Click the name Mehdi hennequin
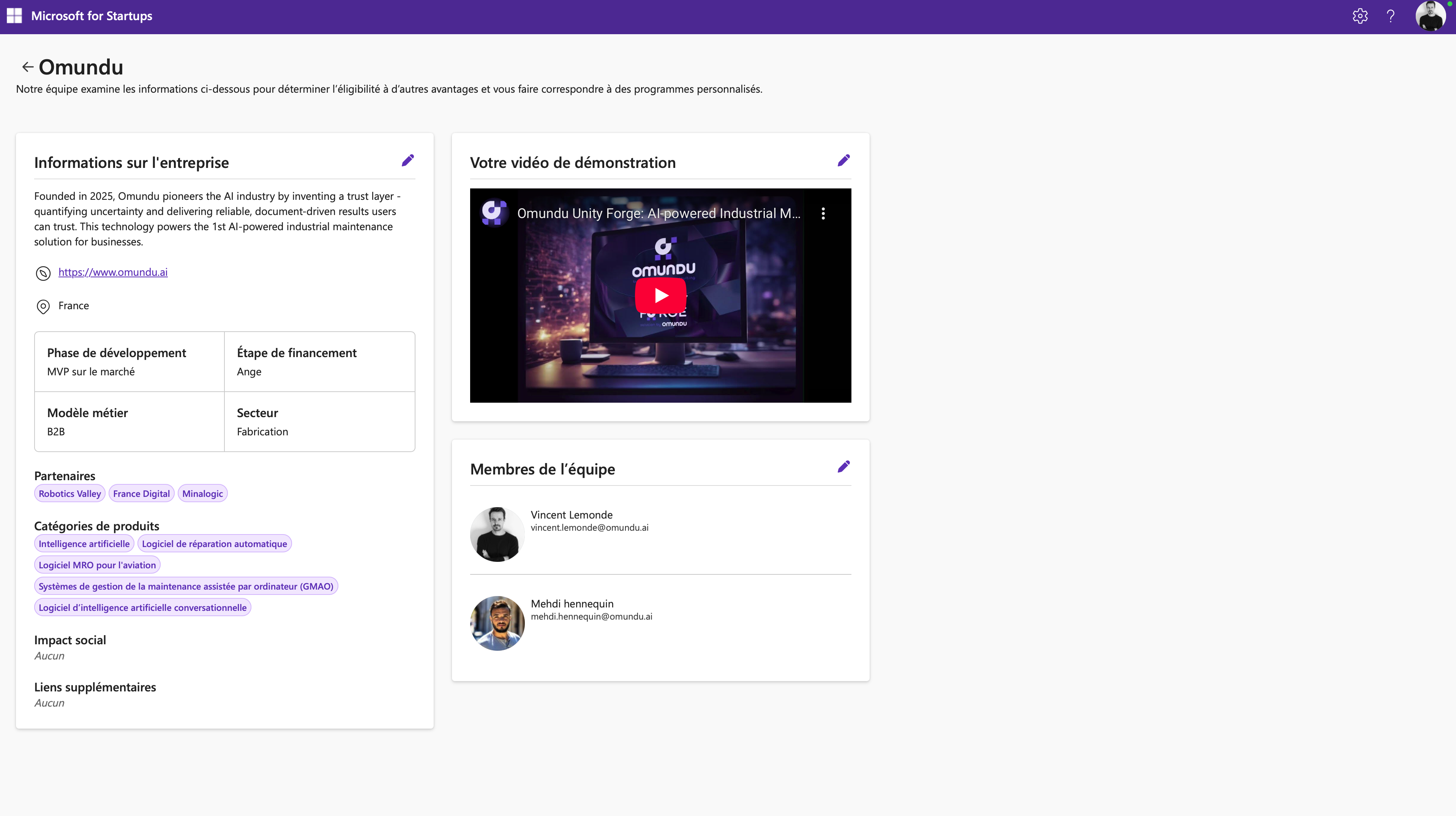The image size is (1456, 816). point(572,603)
